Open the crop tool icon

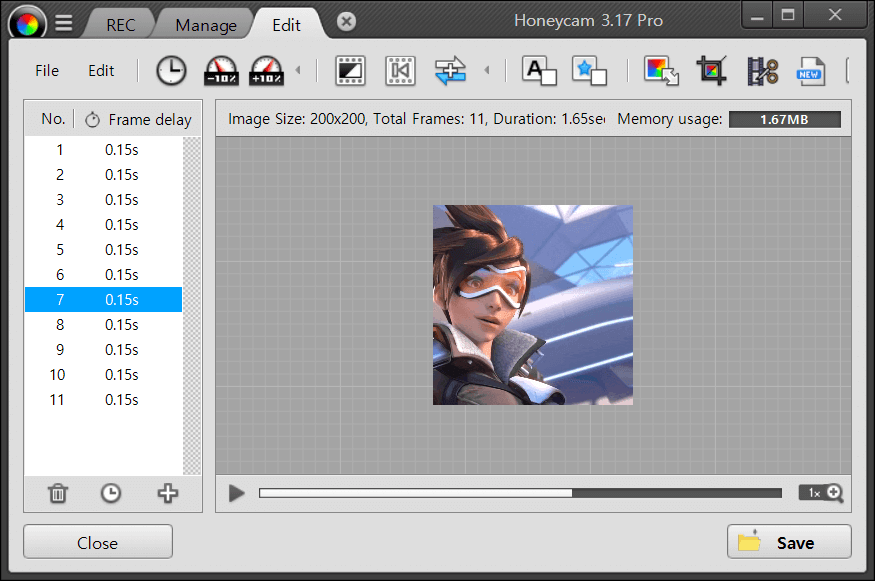(x=712, y=70)
